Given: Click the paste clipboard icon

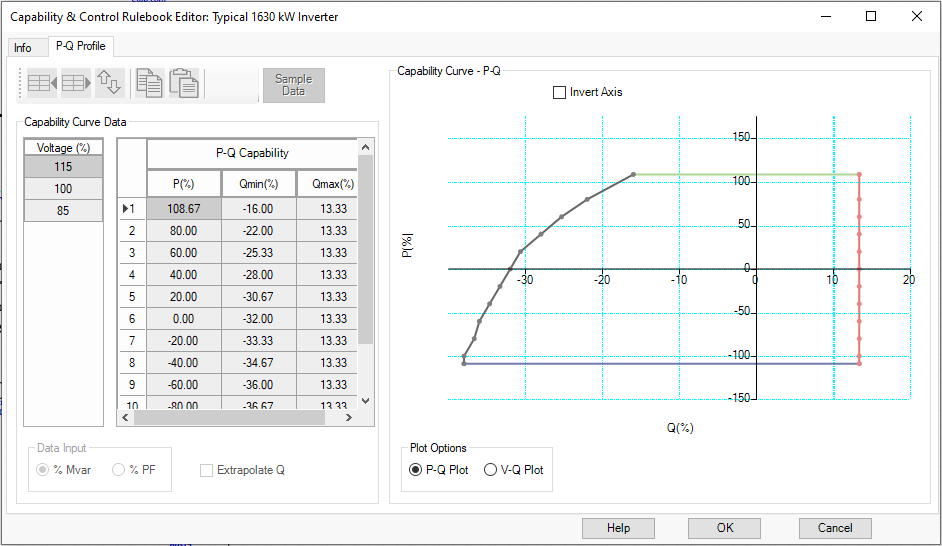Looking at the screenshot, I should (x=183, y=84).
